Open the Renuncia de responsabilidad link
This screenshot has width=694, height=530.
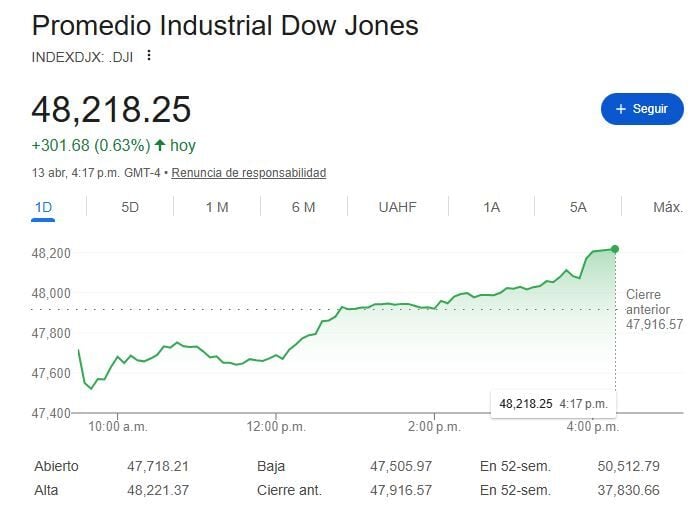249,173
